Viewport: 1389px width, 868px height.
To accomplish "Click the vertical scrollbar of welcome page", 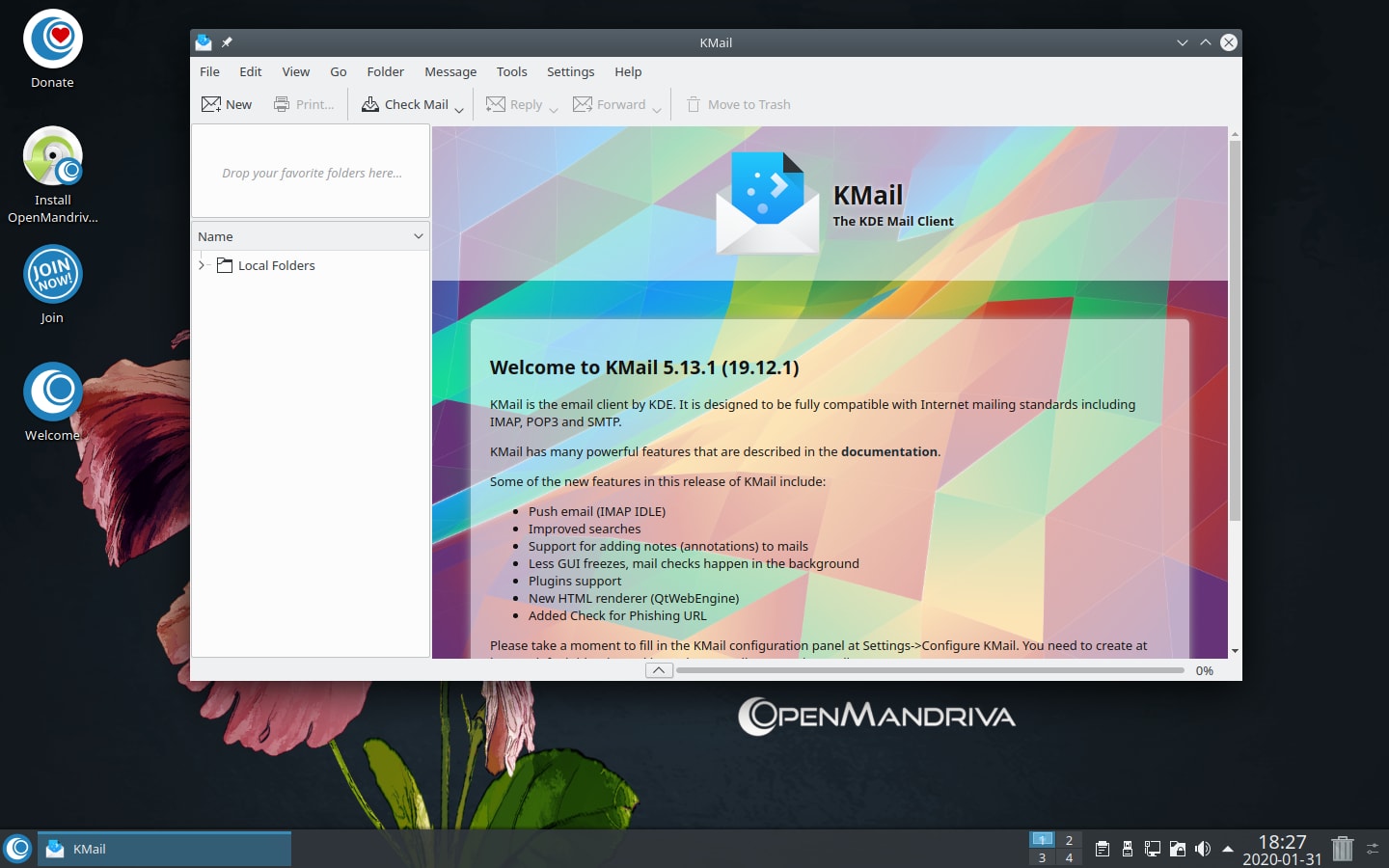I will [1235, 328].
